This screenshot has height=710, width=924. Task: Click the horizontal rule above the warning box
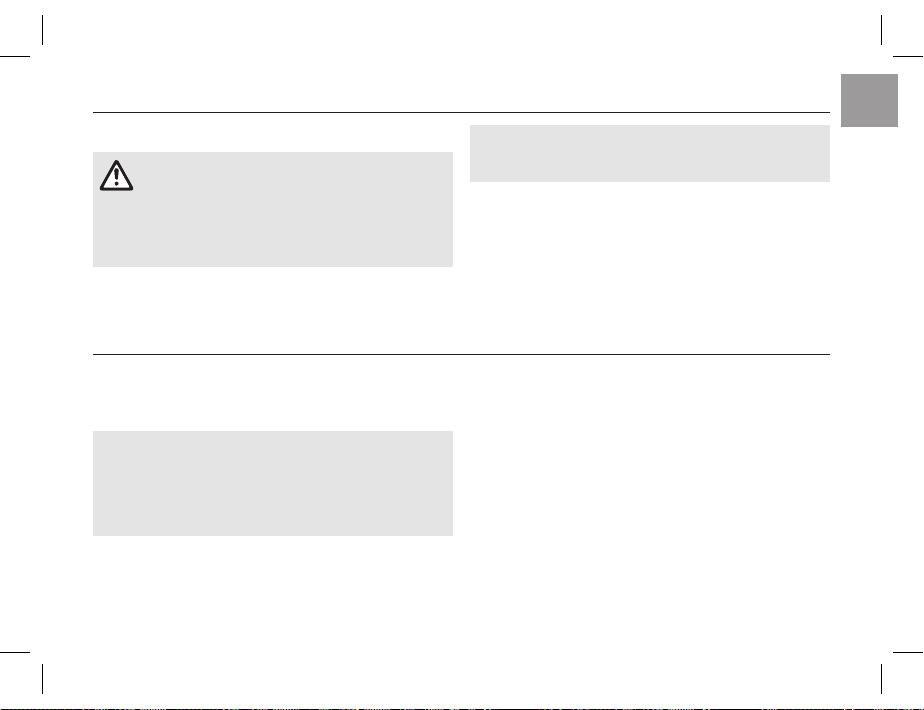(x=462, y=113)
